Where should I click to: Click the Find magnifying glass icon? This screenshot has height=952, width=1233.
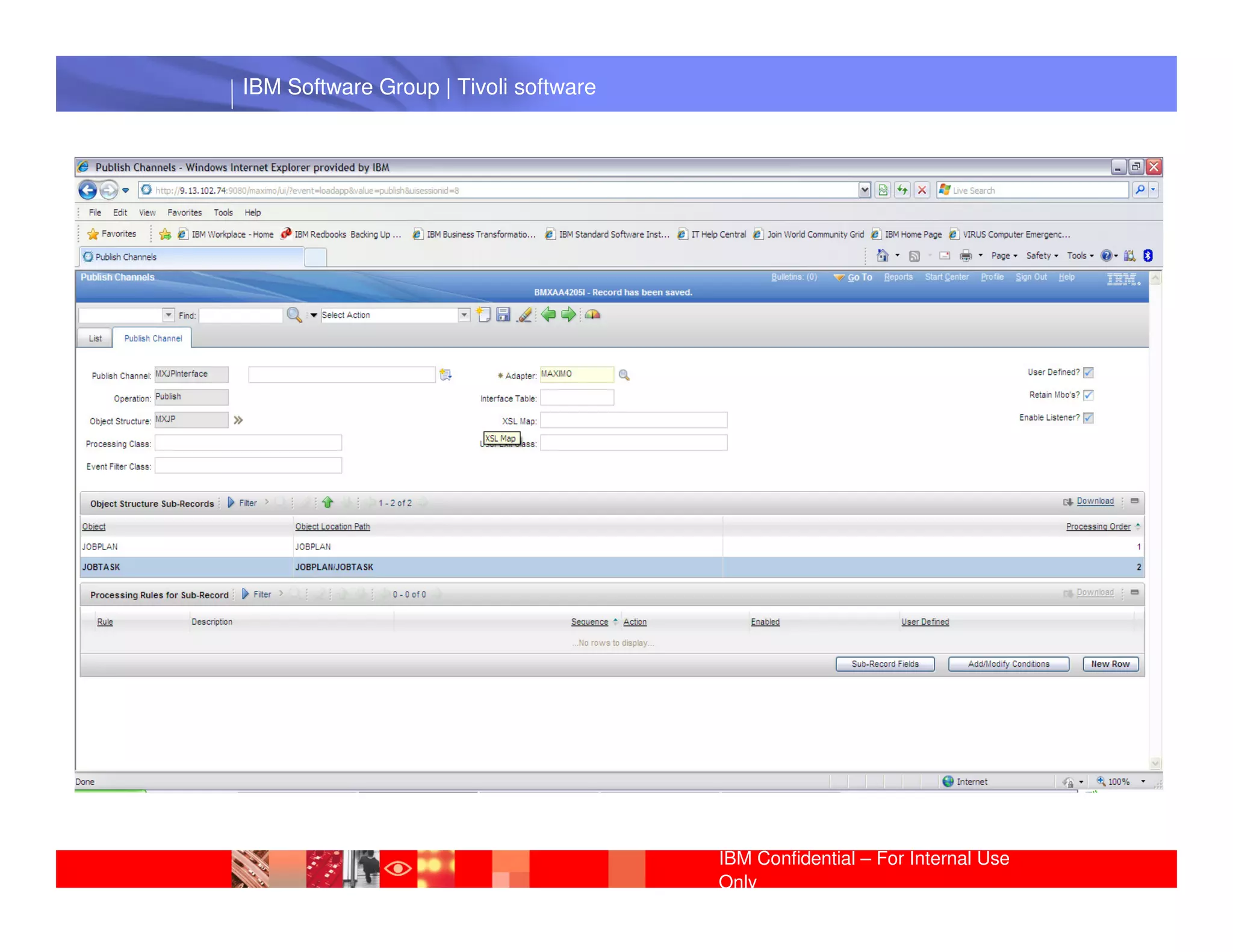[x=294, y=315]
